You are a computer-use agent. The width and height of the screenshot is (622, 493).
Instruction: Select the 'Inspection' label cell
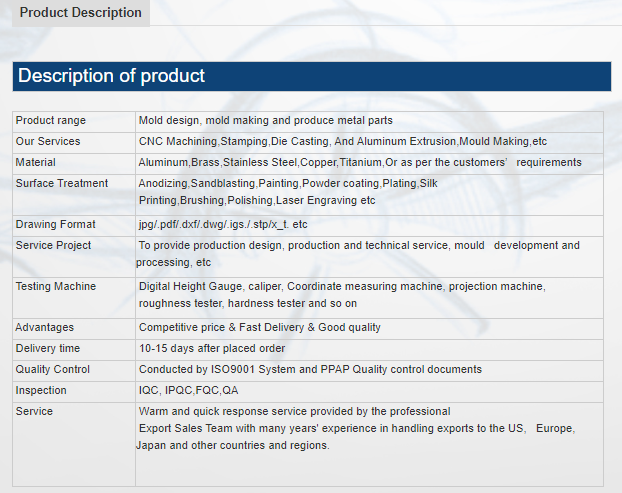click(41, 391)
